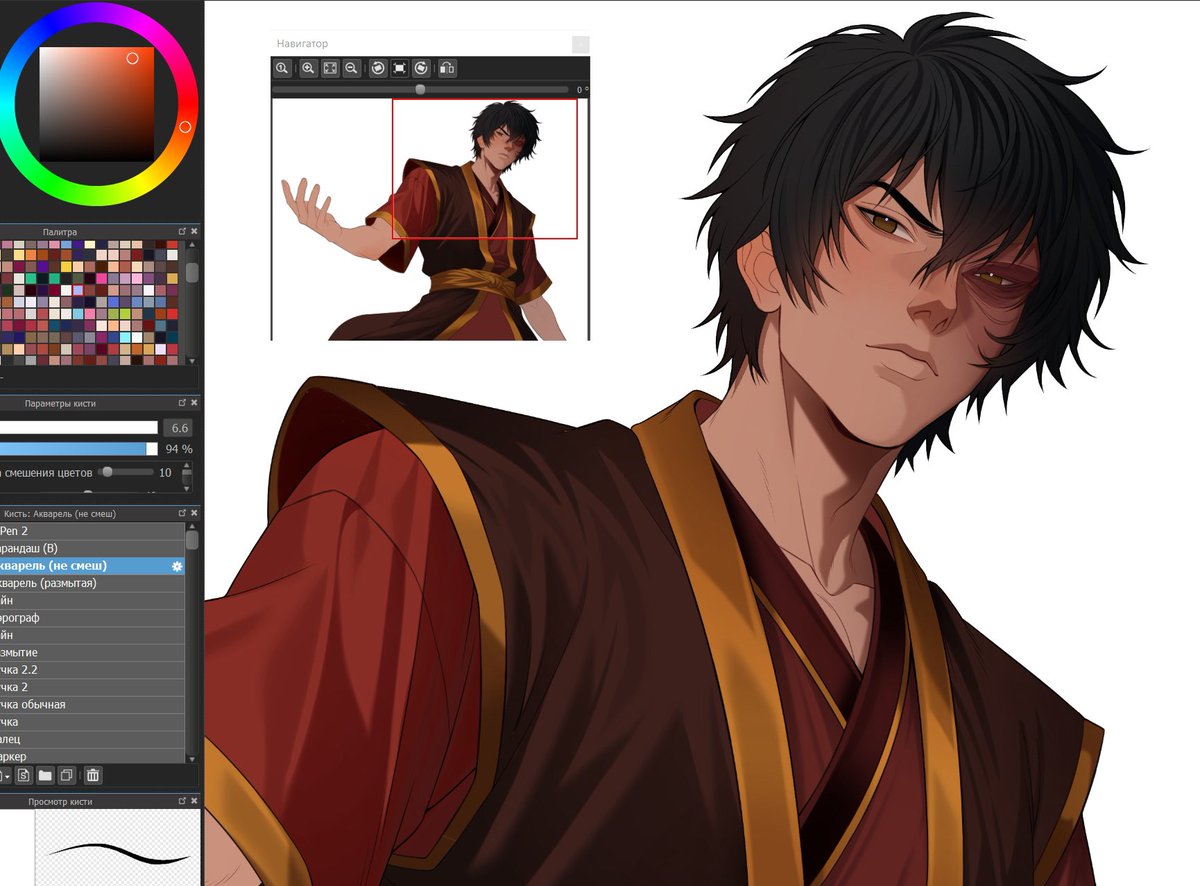The width and height of the screenshot is (1200, 886).
Task: Create a brush folder
Action: (x=45, y=775)
